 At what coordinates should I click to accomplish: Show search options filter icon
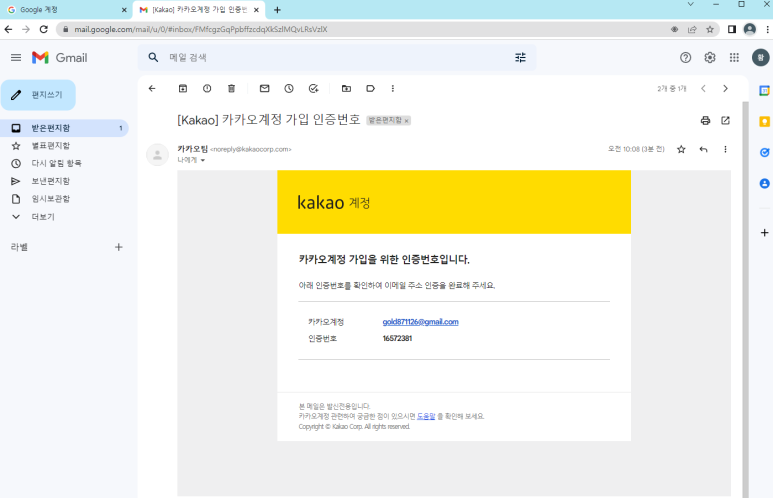[521, 58]
